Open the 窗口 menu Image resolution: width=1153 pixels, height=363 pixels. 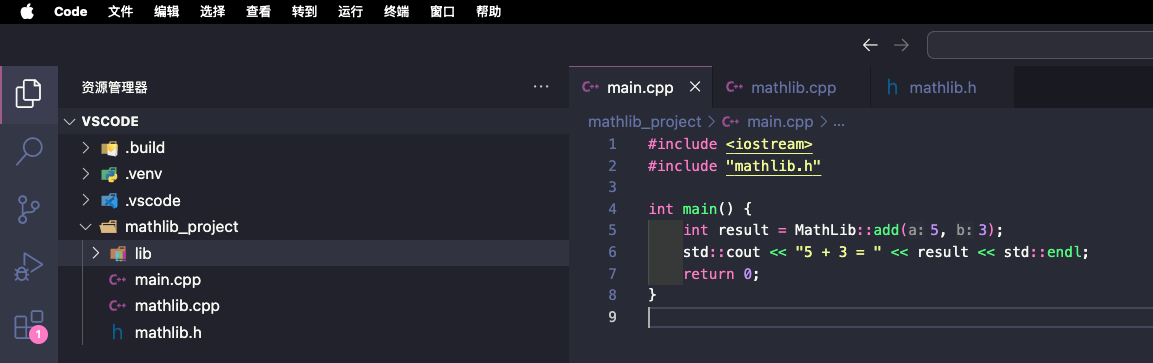(x=443, y=11)
